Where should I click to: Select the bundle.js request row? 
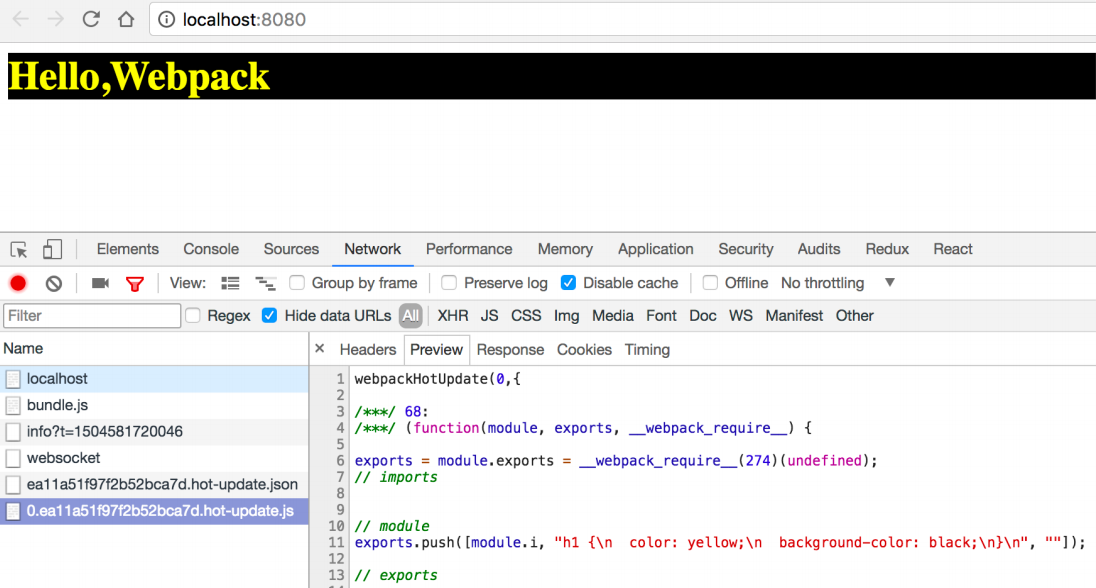tap(154, 406)
